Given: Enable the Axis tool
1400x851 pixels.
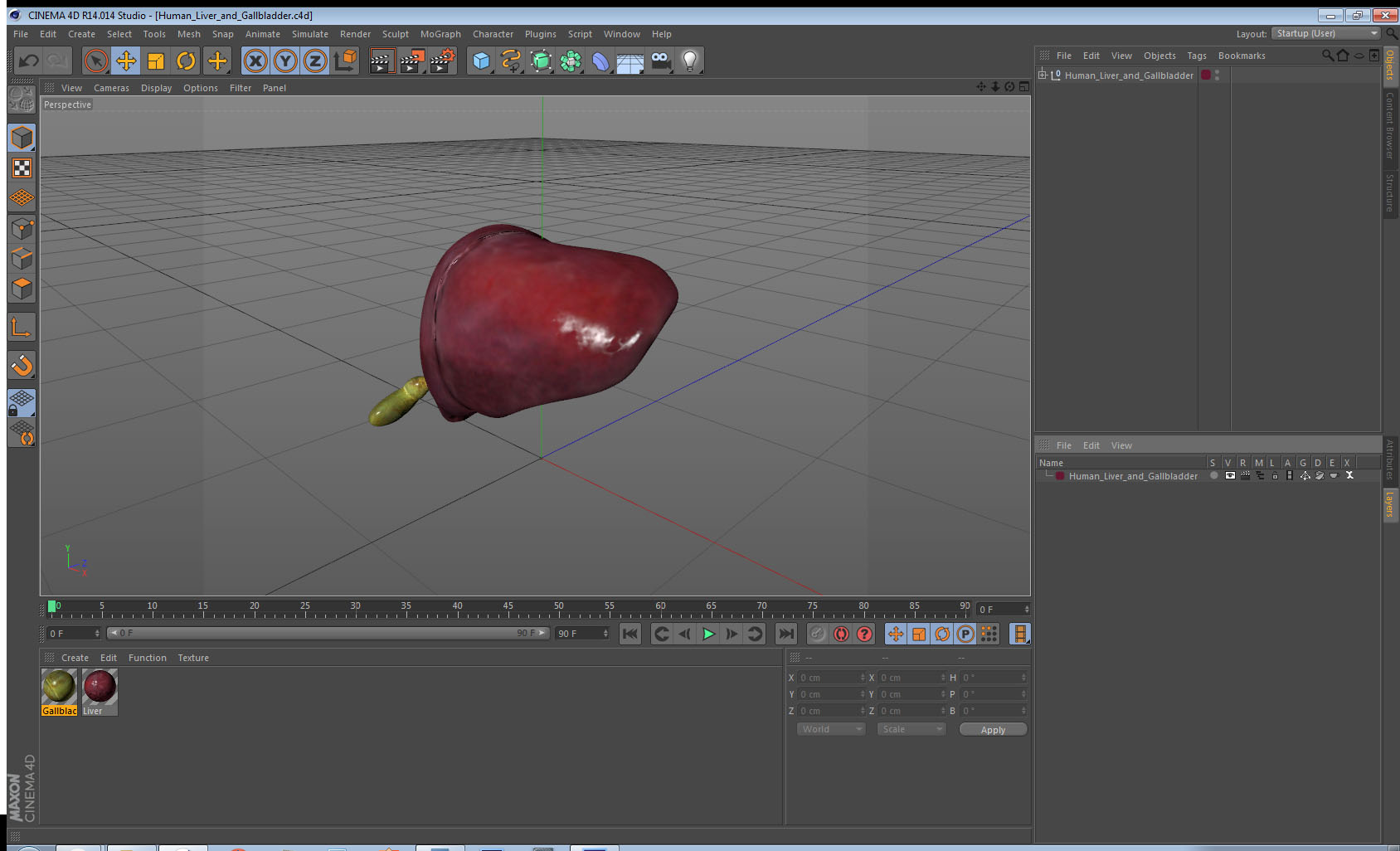Looking at the screenshot, I should (x=22, y=328).
